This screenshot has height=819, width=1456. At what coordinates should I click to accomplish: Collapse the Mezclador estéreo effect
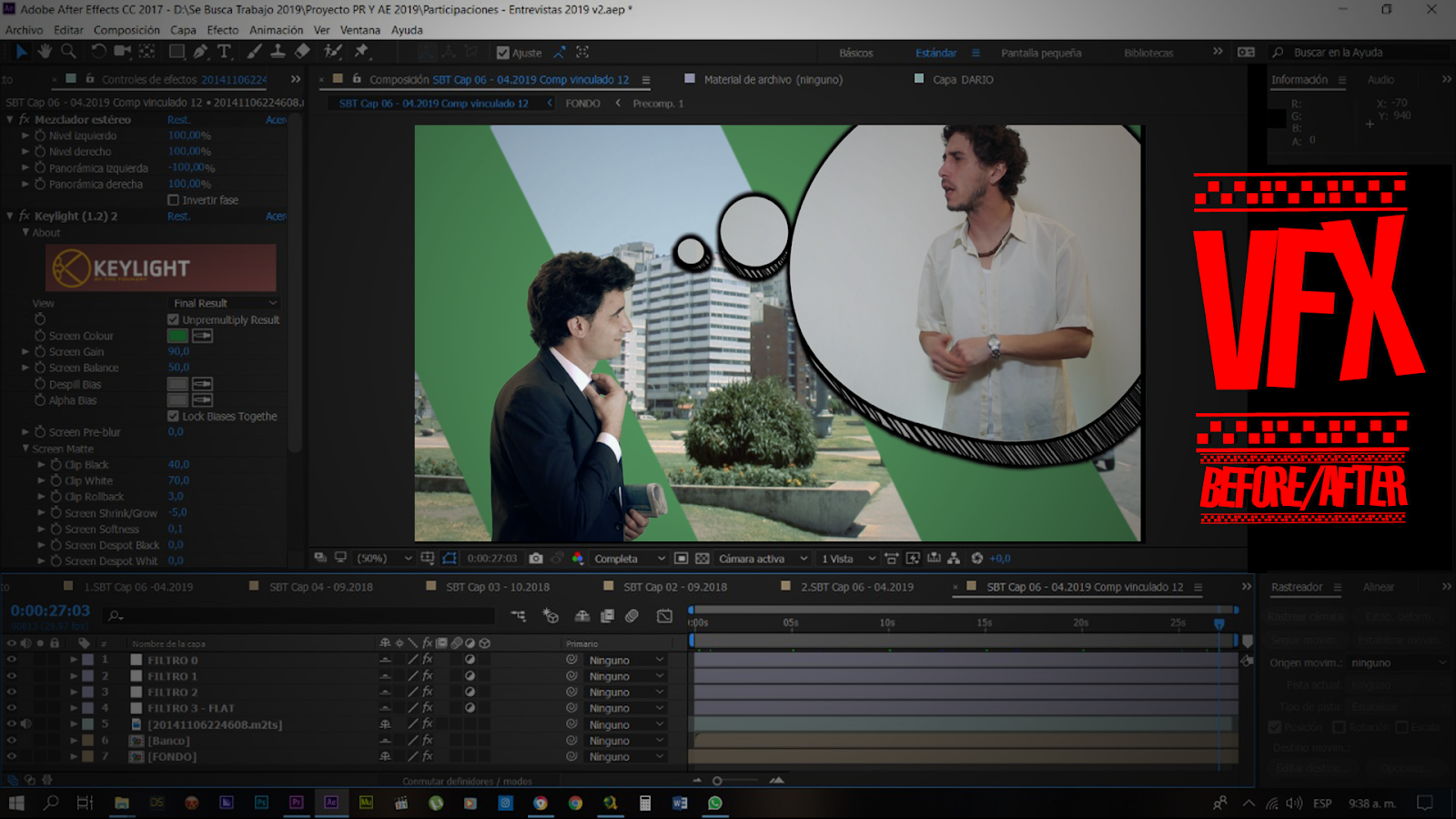click(10, 119)
